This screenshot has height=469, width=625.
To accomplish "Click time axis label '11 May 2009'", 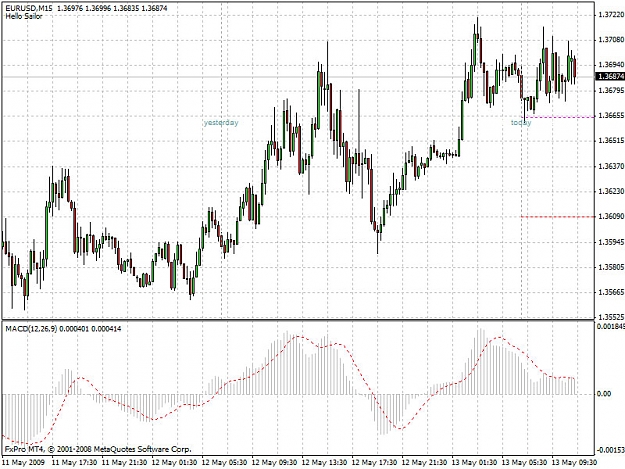I will tap(24, 463).
